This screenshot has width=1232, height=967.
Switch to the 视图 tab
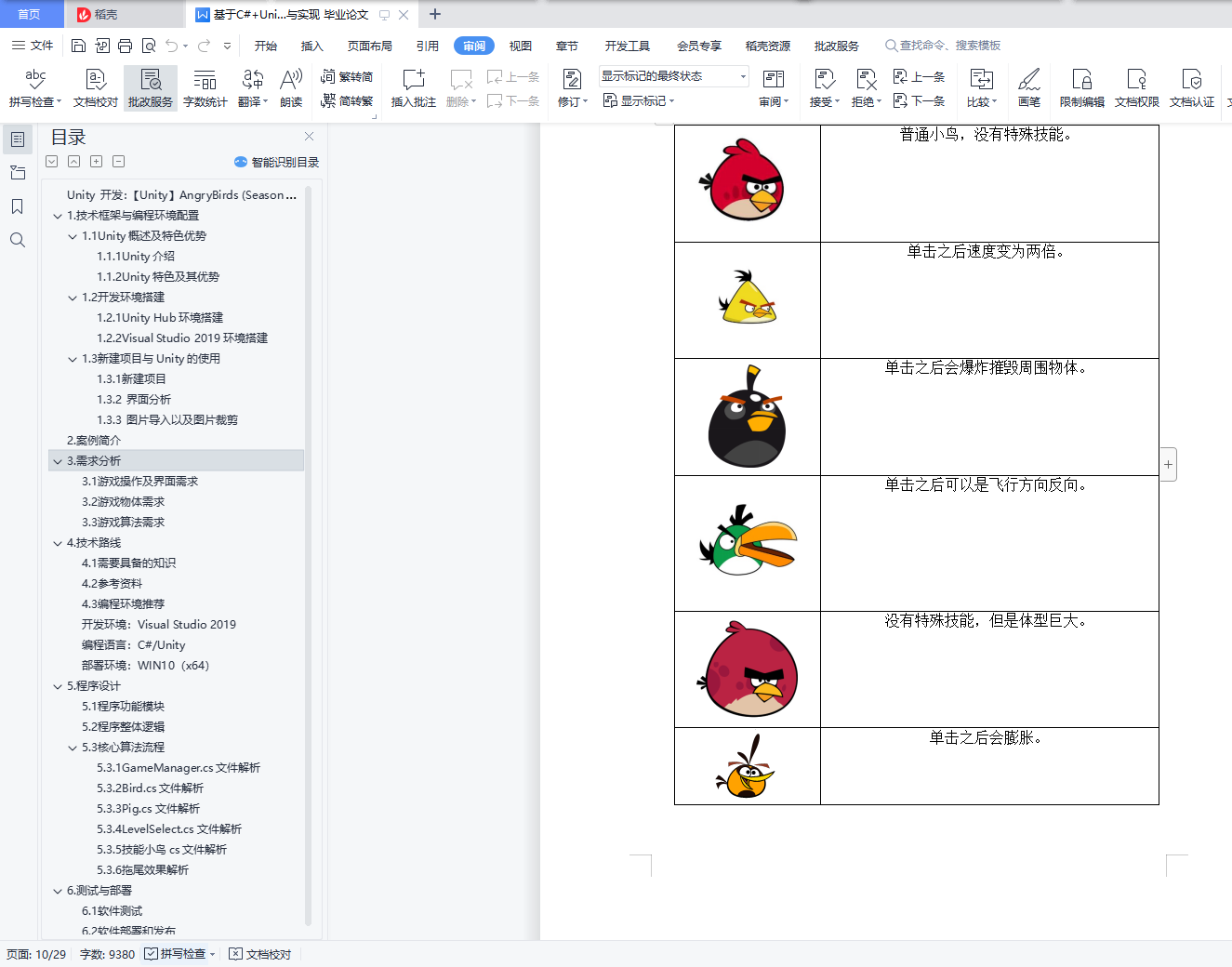click(x=521, y=46)
